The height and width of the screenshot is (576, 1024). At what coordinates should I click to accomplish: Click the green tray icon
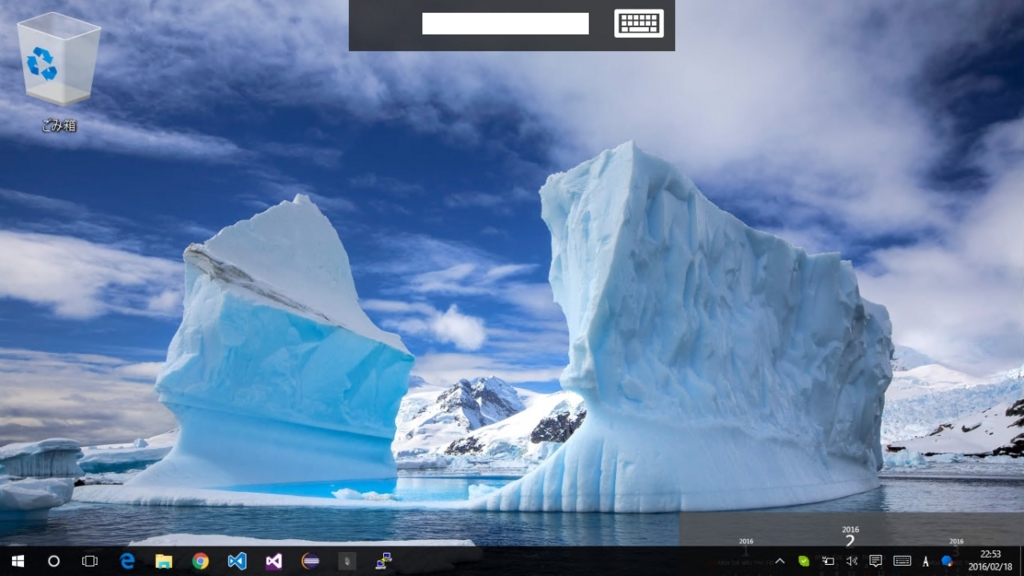pyautogui.click(x=804, y=561)
